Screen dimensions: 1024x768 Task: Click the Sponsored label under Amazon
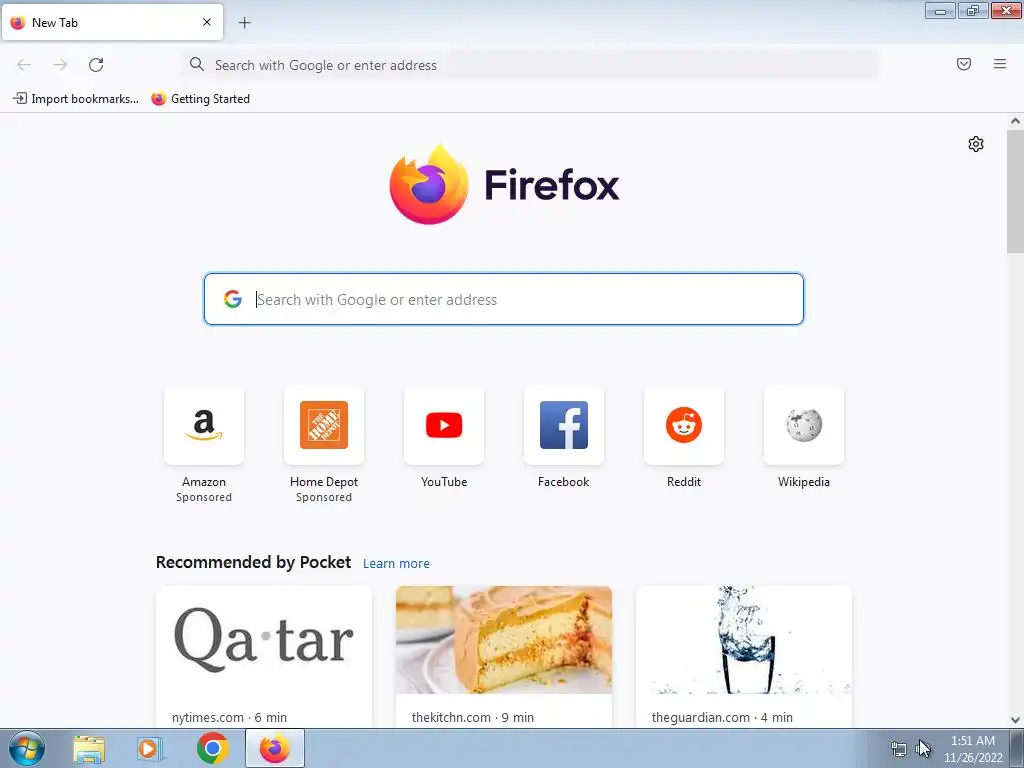tap(204, 497)
